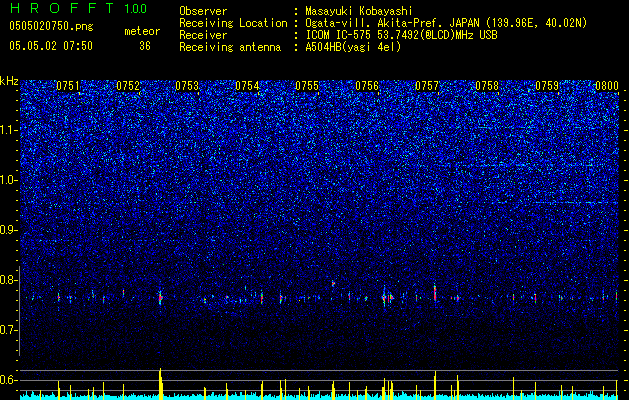
Task: Select the filename 0505020750.png
Action: click(x=51, y=26)
